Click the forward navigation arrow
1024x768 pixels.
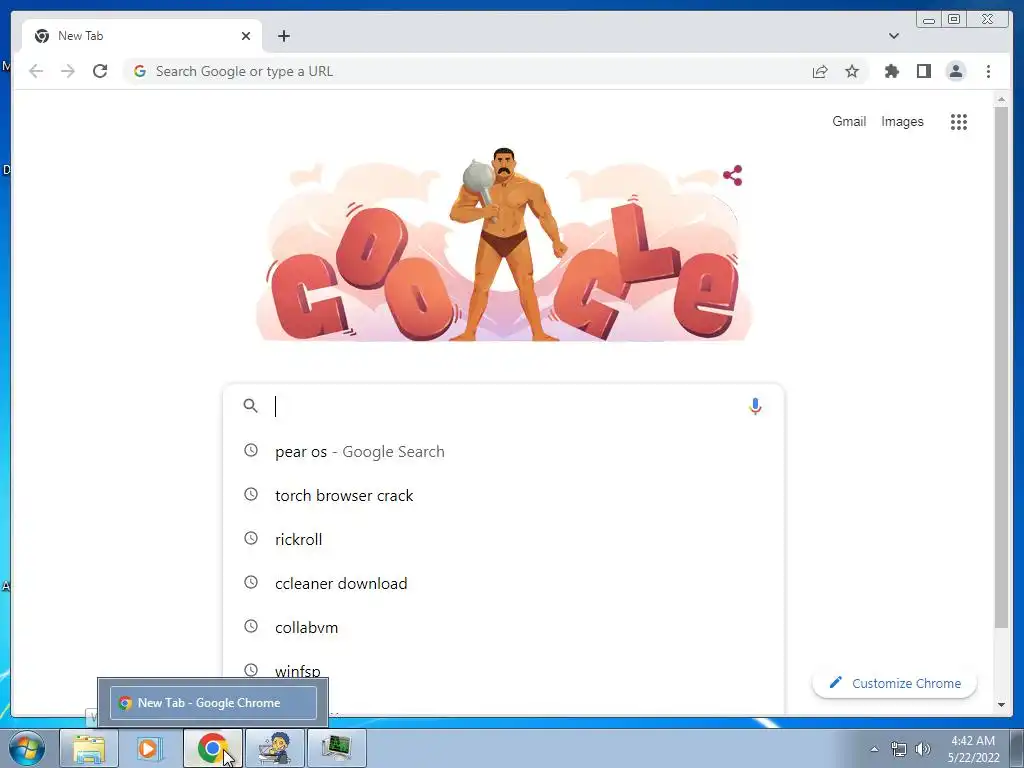(x=68, y=71)
